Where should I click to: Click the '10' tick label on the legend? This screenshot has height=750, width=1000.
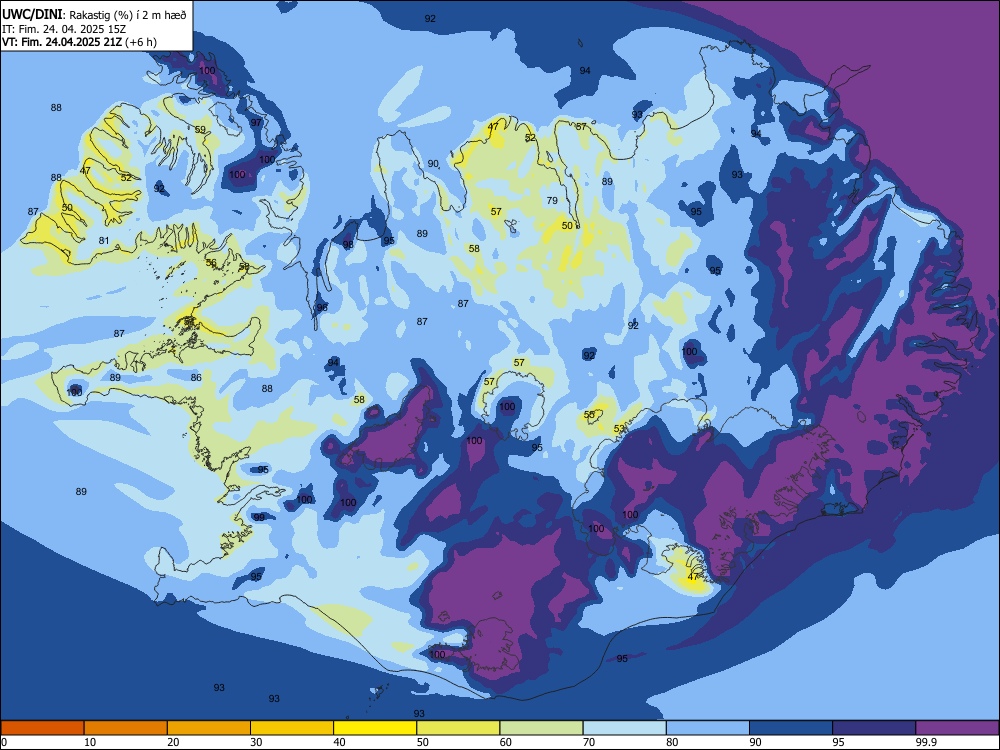pyautogui.click(x=90, y=742)
